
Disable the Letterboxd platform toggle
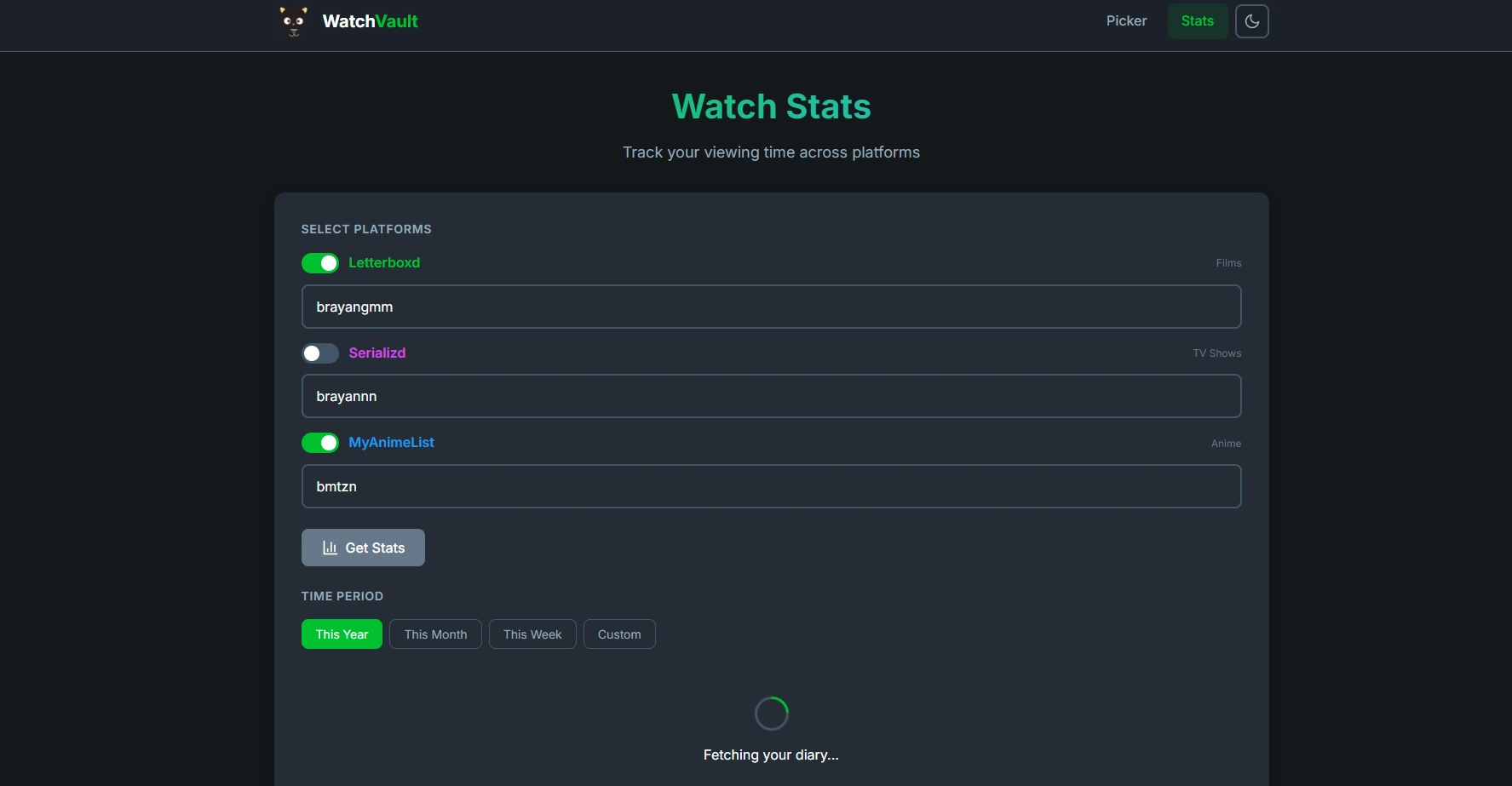320,263
